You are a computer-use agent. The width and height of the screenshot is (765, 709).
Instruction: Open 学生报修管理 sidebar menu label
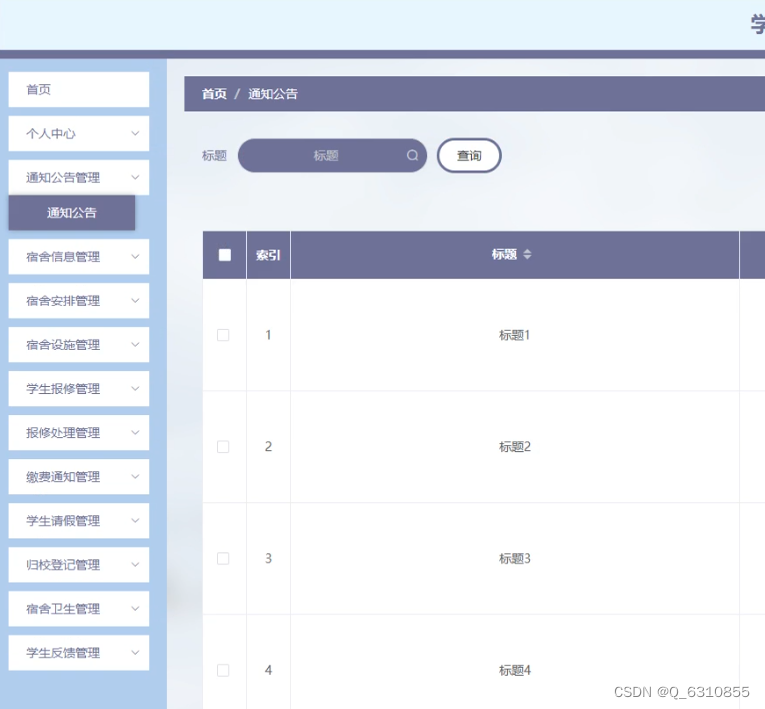point(63,388)
